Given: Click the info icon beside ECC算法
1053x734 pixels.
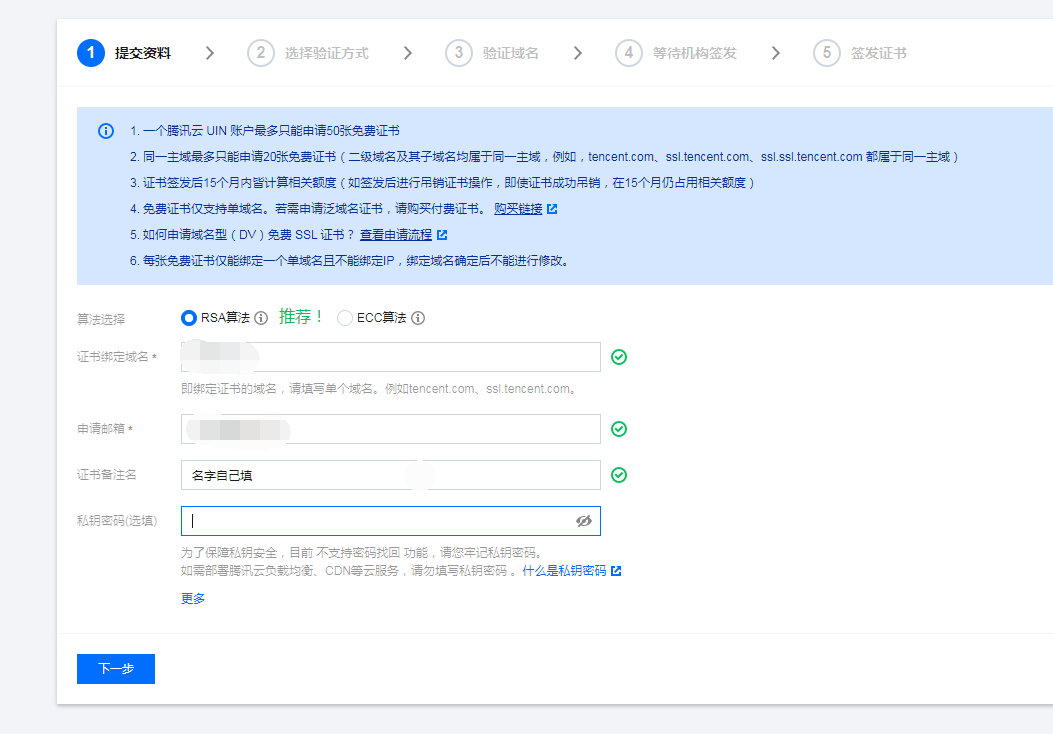Looking at the screenshot, I should [418, 318].
